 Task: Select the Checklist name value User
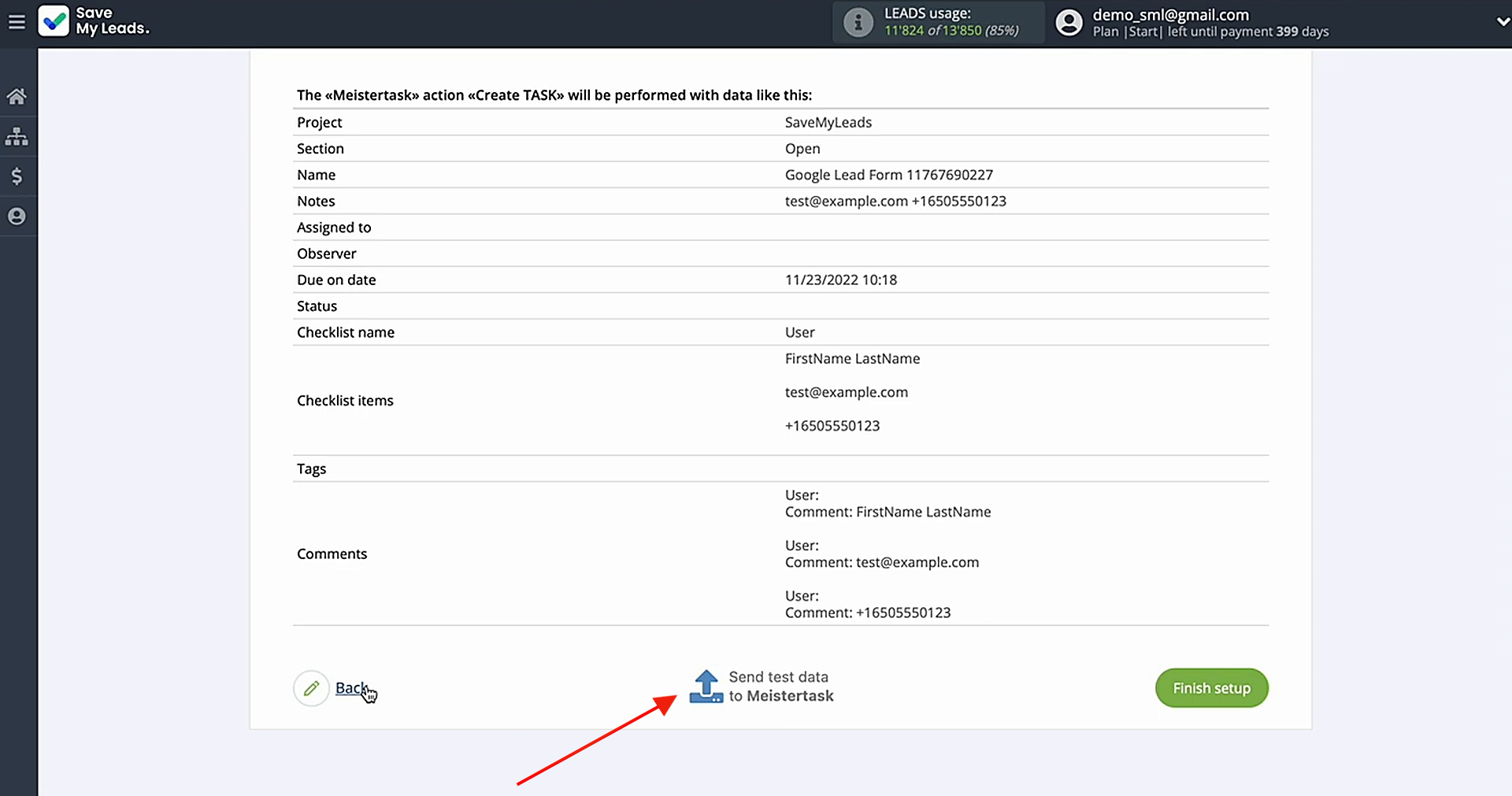(800, 332)
